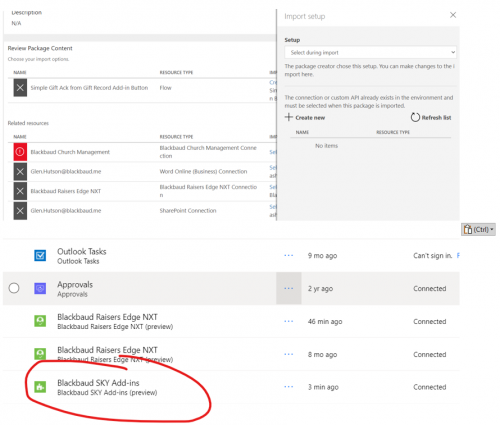
Task: Open the more options ellipsis for Approvals
Action: click(289, 288)
